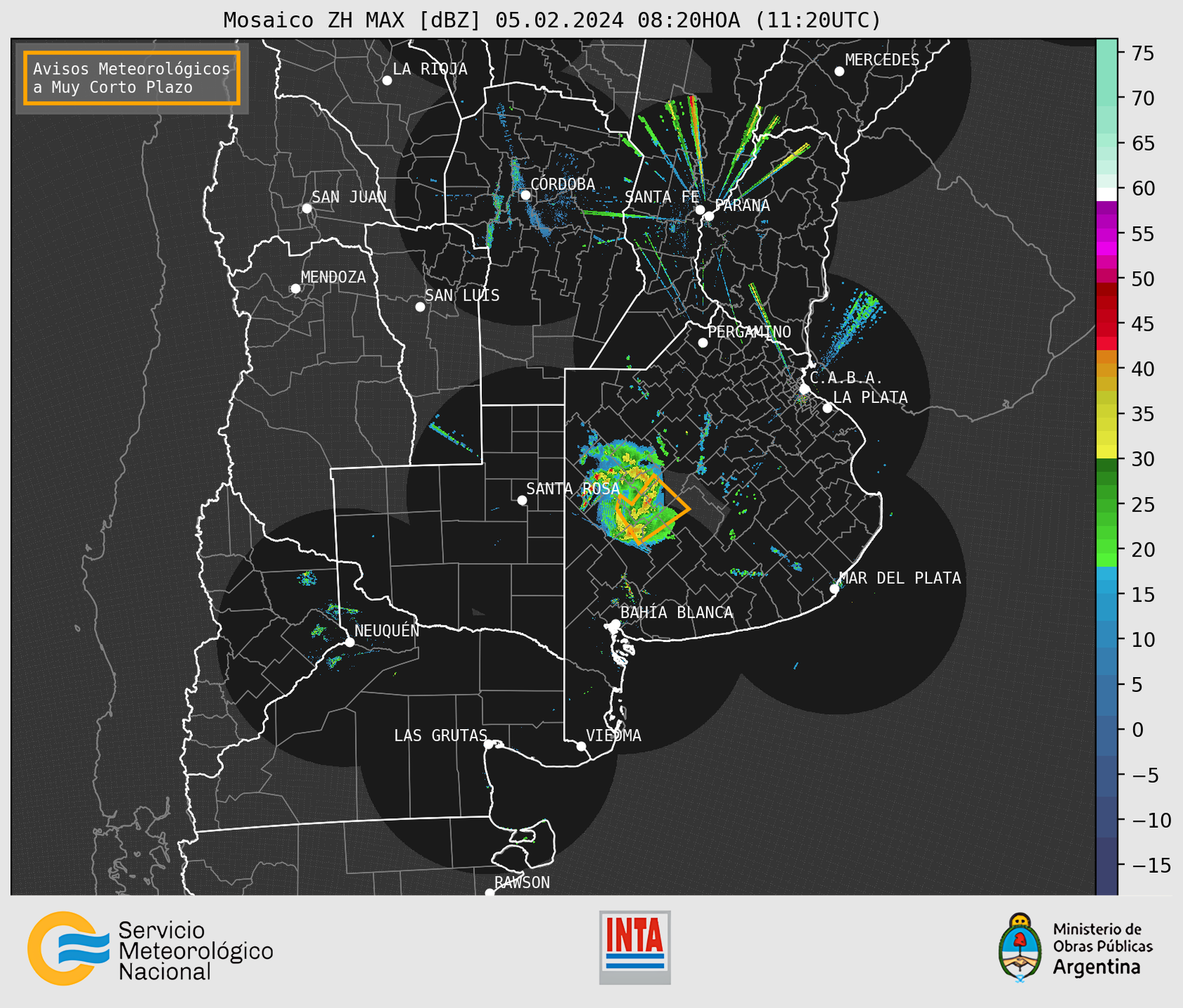
Task: Click the NEUQUÉN map label
Action: point(387,631)
